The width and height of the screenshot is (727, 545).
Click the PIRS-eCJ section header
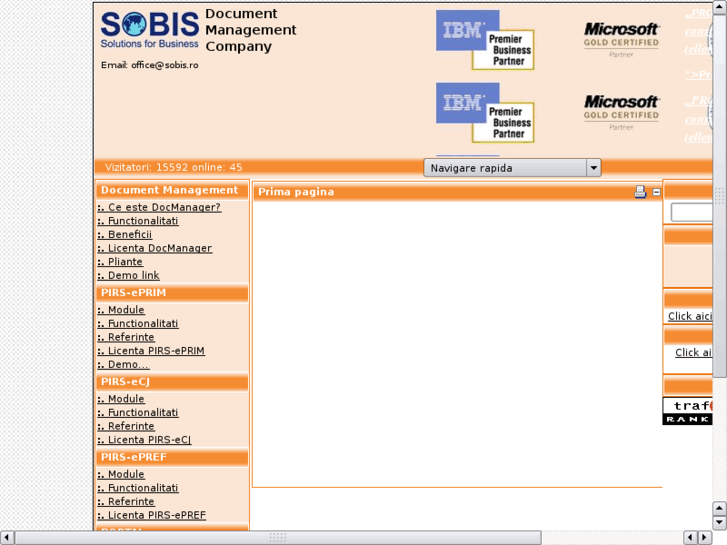click(172, 382)
